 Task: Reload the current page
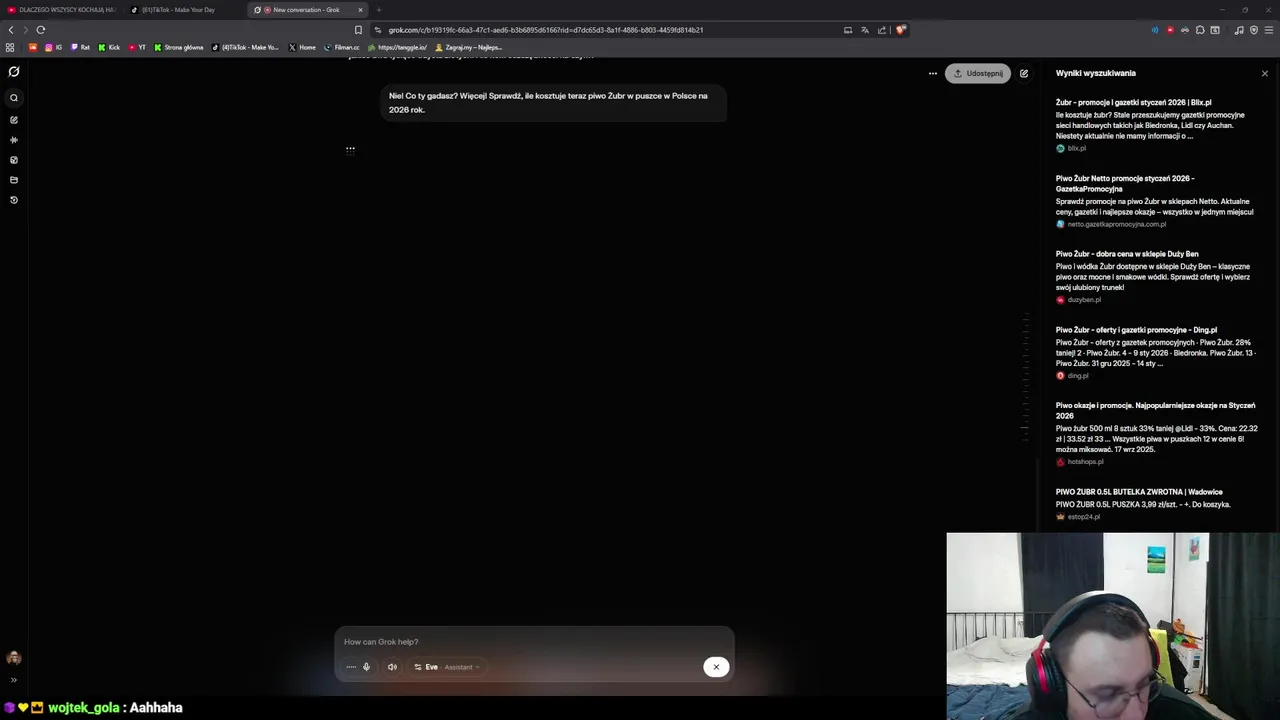(41, 30)
